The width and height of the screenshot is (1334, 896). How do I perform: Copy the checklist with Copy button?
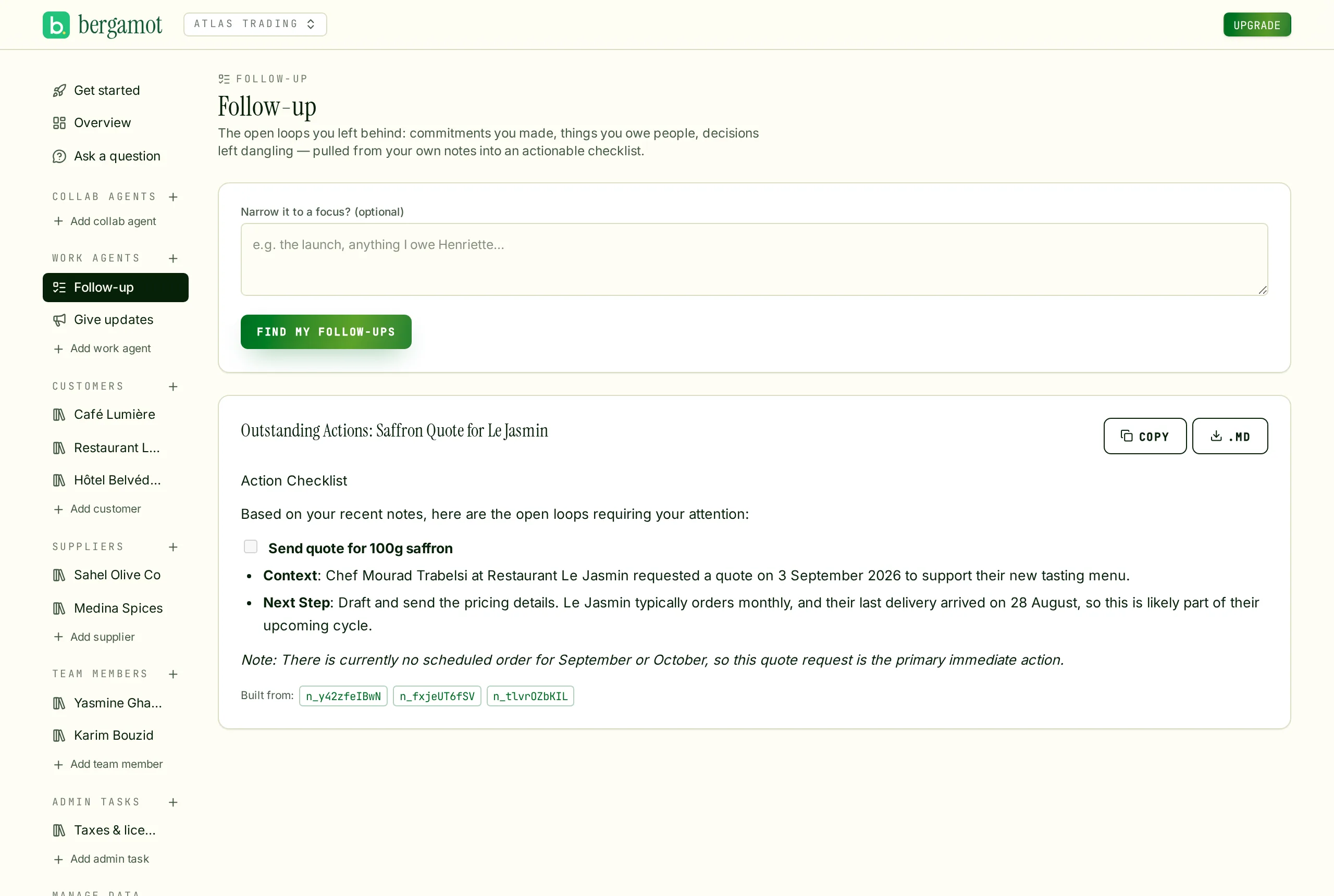pyautogui.click(x=1144, y=436)
